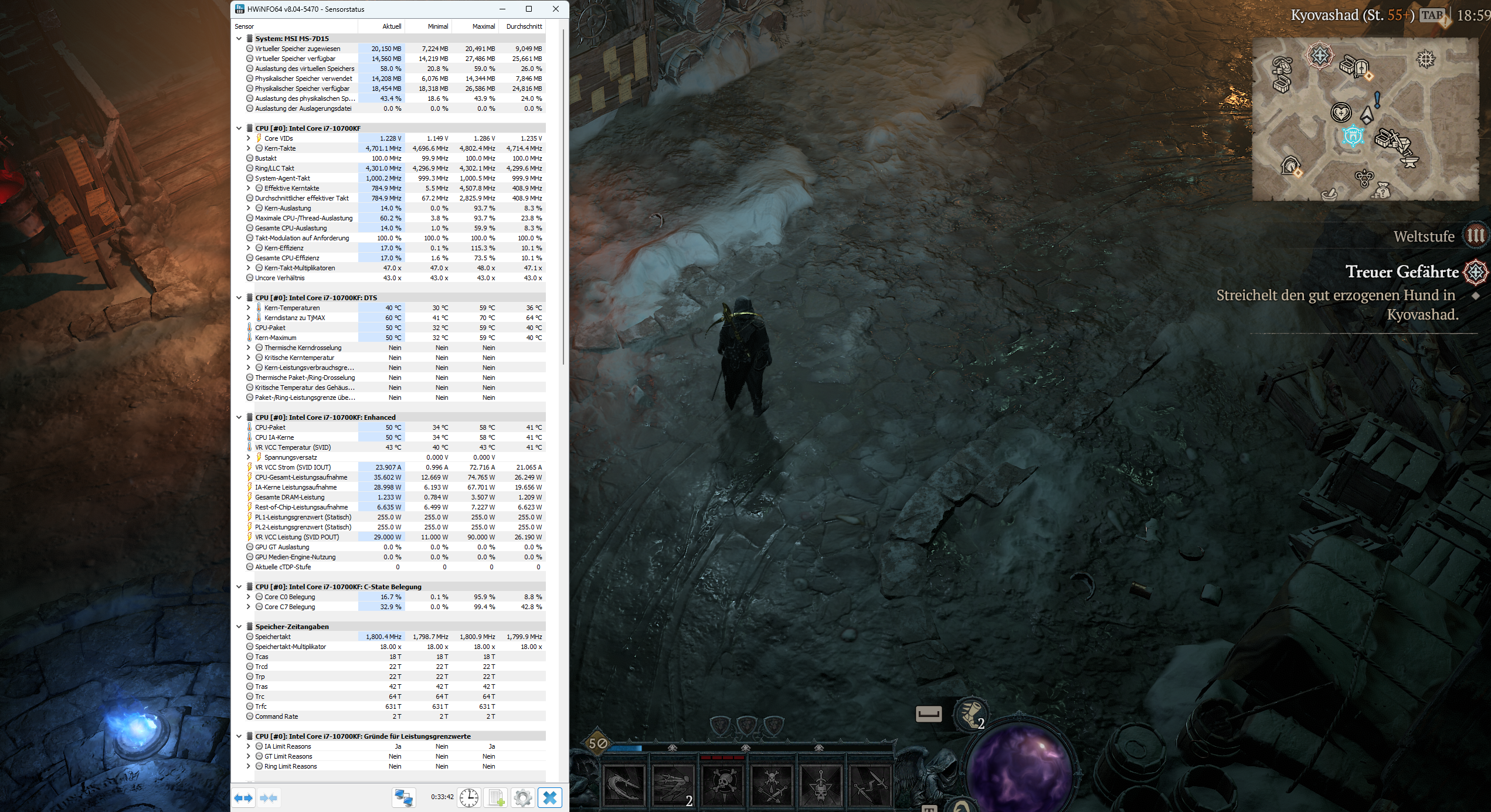Click the occultist triangle-circles icon on minimap
This screenshot has height=812, width=1491.
point(1364,177)
